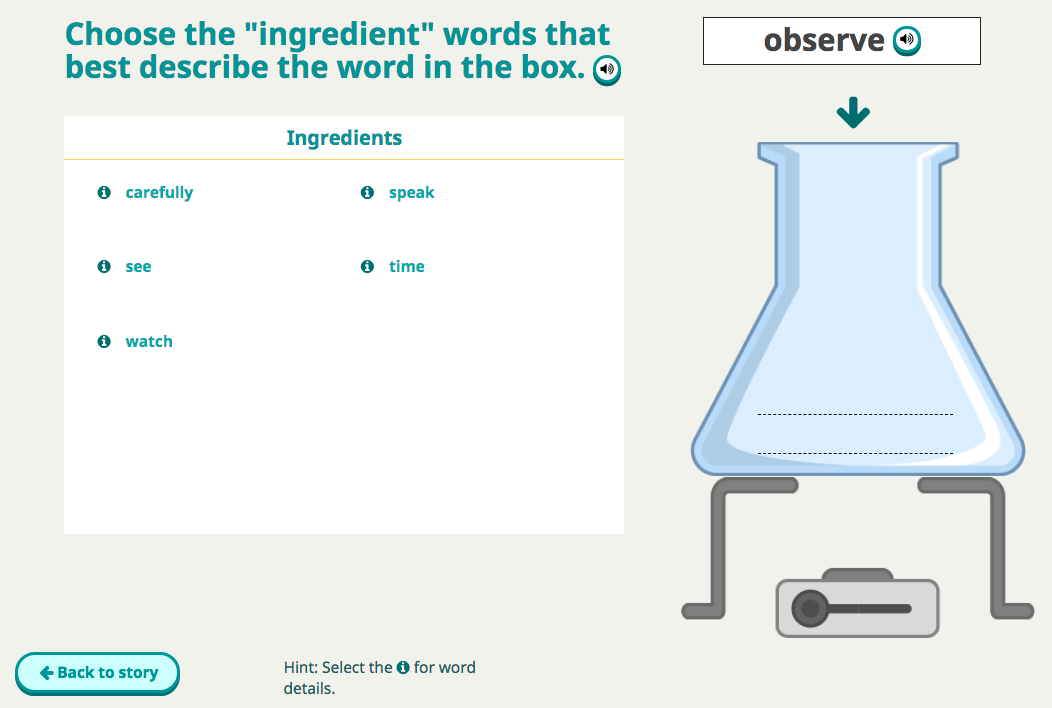The height and width of the screenshot is (708, 1052).
Task: Click the second dotted line in flask
Action: coord(855,452)
